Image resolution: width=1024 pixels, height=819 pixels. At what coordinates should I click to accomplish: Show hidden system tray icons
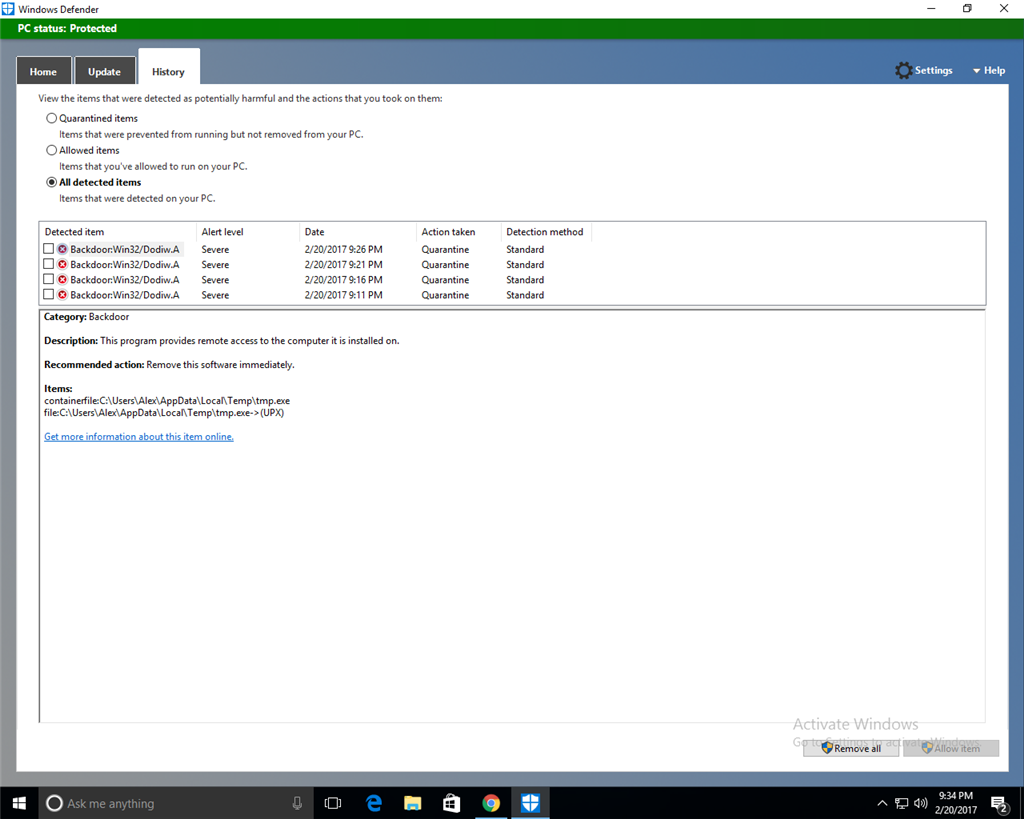(882, 803)
